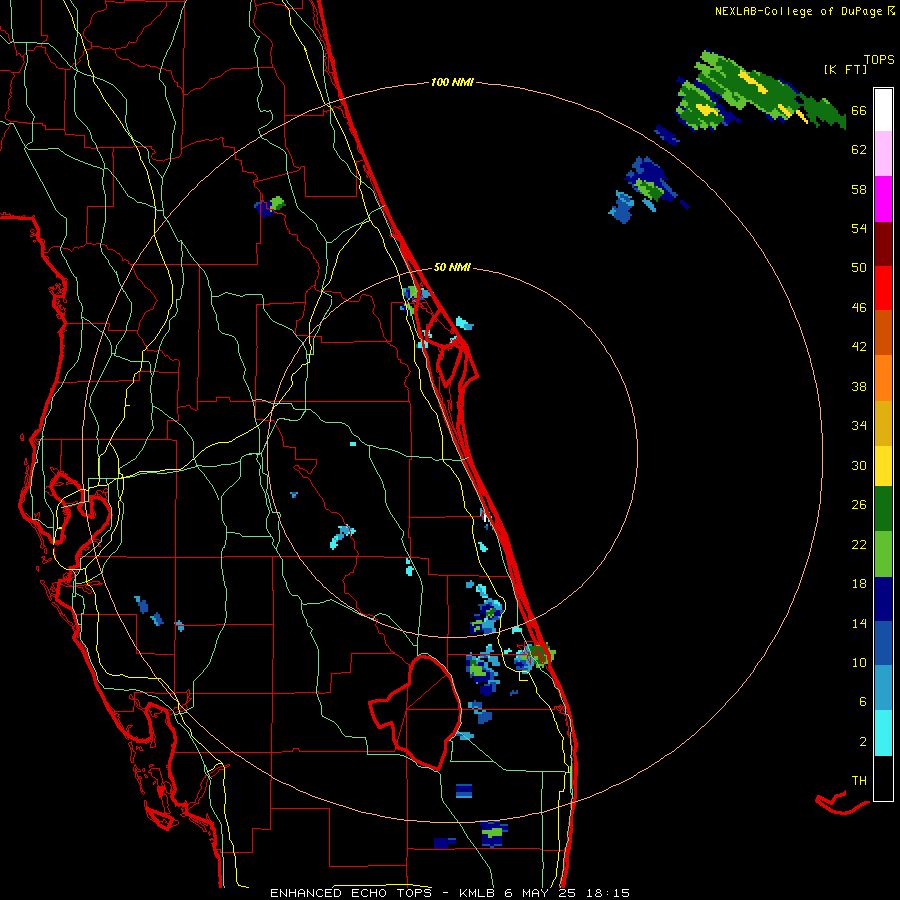Click the white swatch in the tops legend
900x900 pixels.
pyautogui.click(x=883, y=110)
